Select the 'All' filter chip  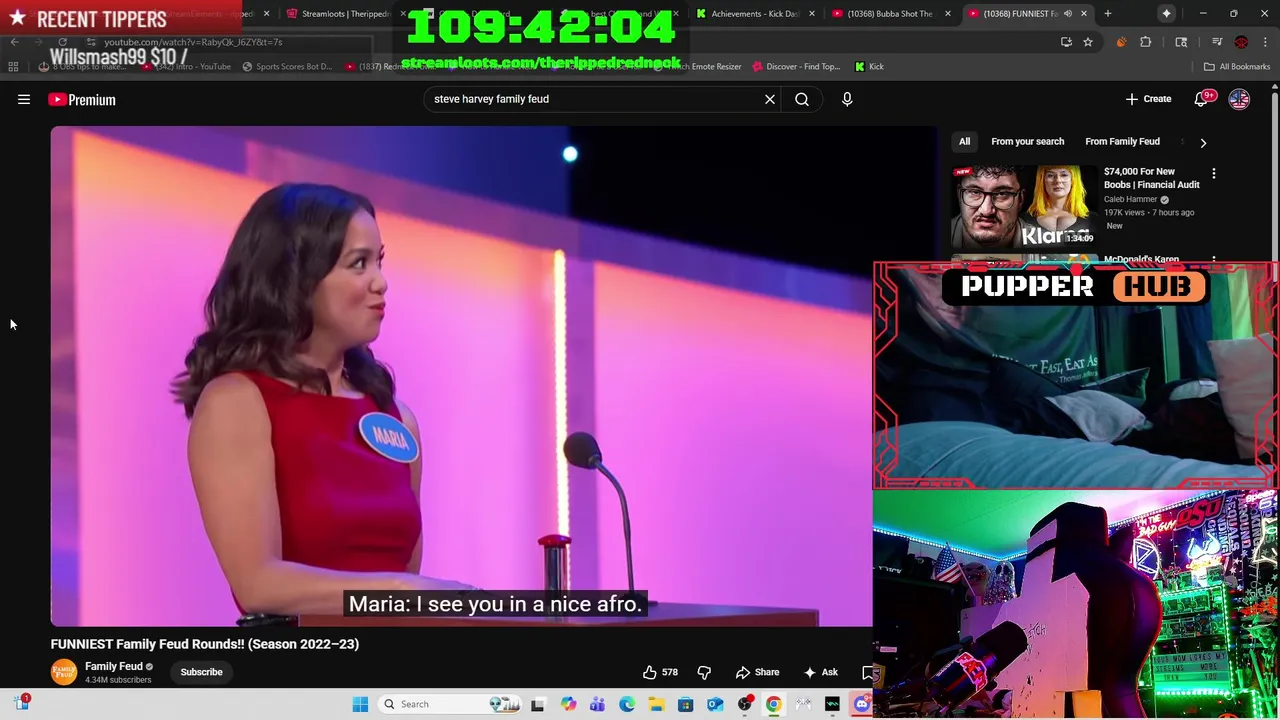[964, 141]
